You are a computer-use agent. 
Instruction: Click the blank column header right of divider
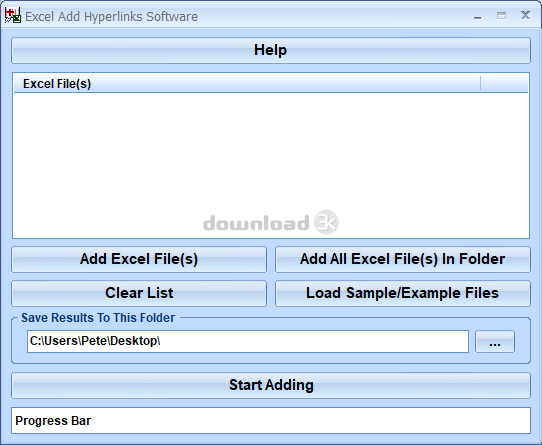point(504,84)
